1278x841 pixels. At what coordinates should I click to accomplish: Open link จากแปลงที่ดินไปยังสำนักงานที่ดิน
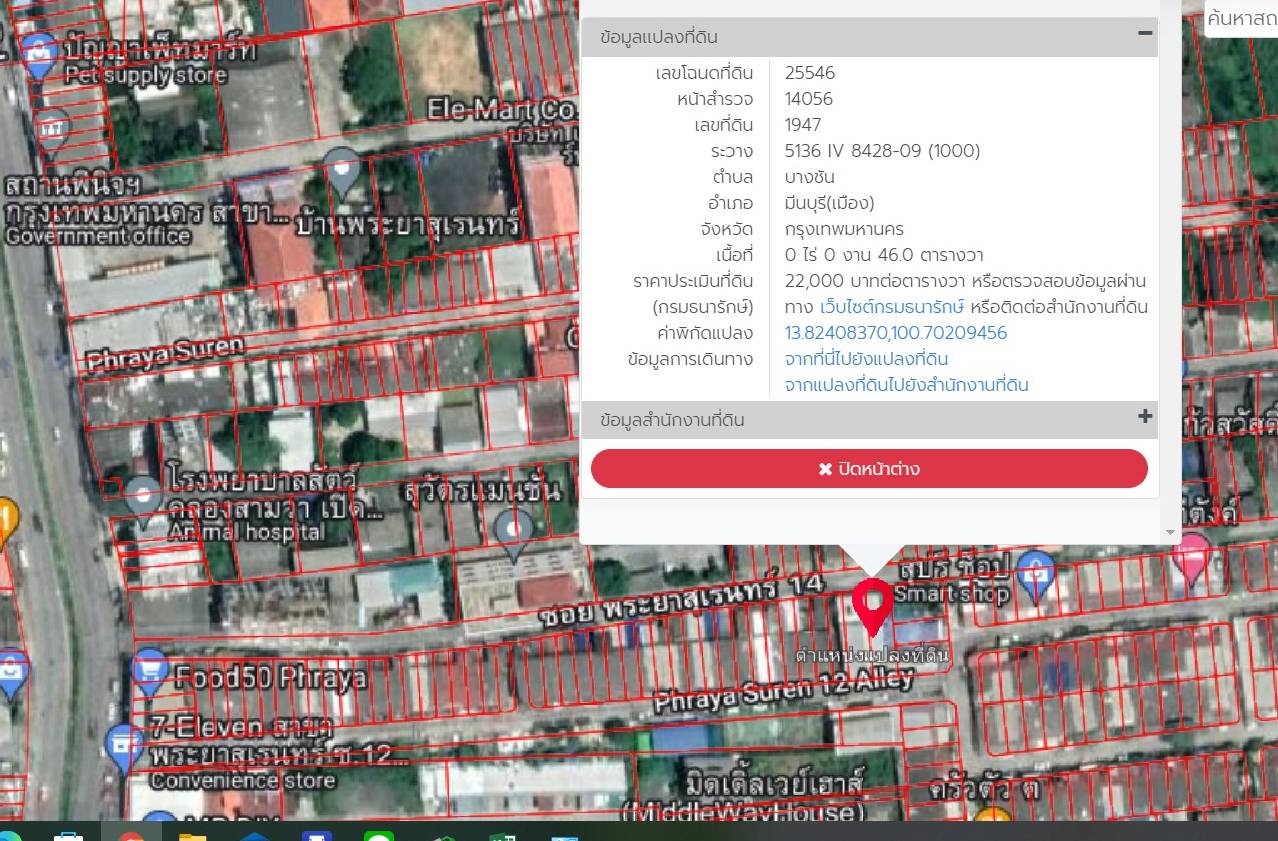pos(907,385)
